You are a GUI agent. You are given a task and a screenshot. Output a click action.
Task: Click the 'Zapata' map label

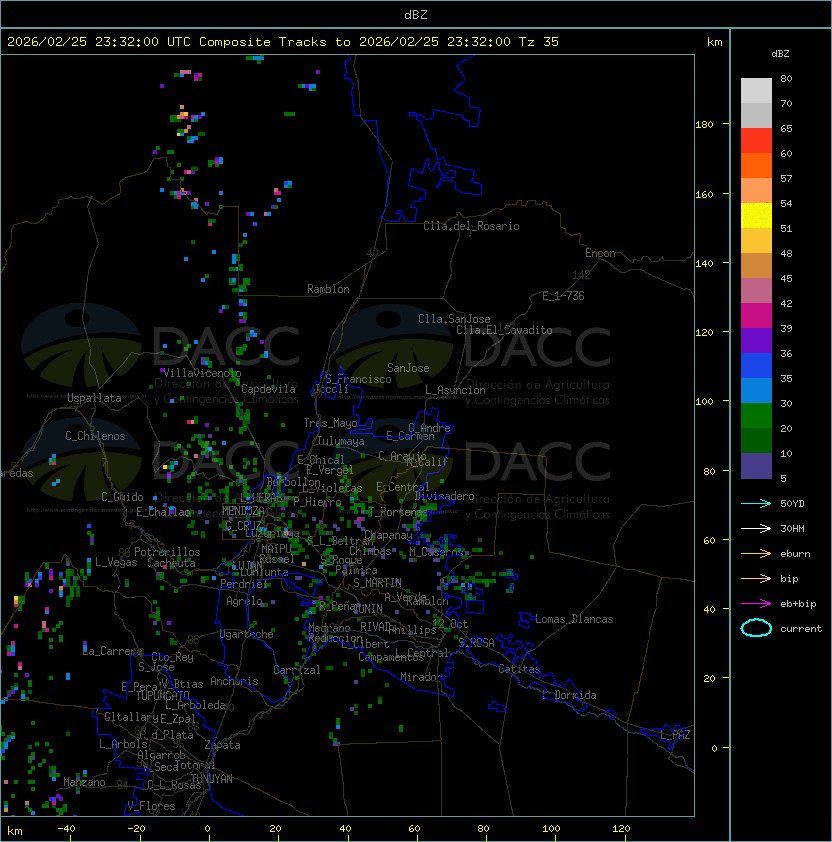pyautogui.click(x=222, y=745)
